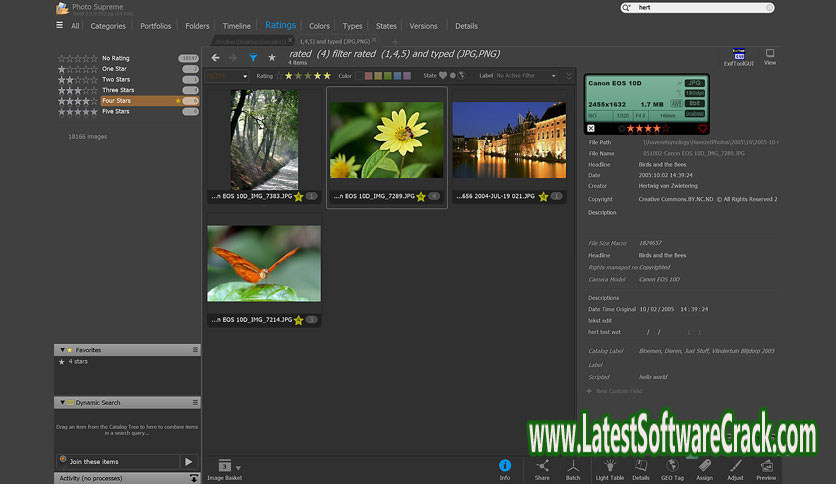Switch to the Timeline tab
Image resolution: width=836 pixels, height=484 pixels.
pyautogui.click(x=236, y=26)
